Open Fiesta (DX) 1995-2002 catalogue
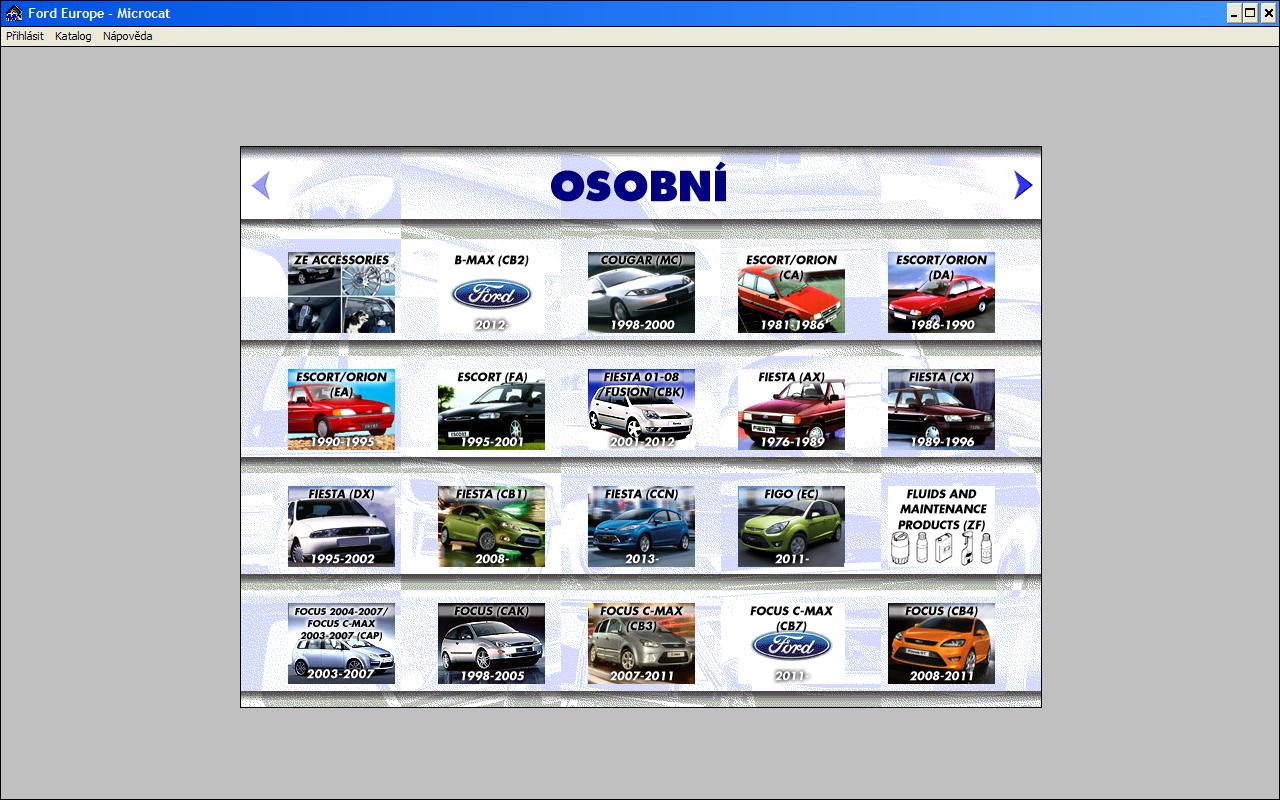The width and height of the screenshot is (1280, 800). (x=341, y=526)
